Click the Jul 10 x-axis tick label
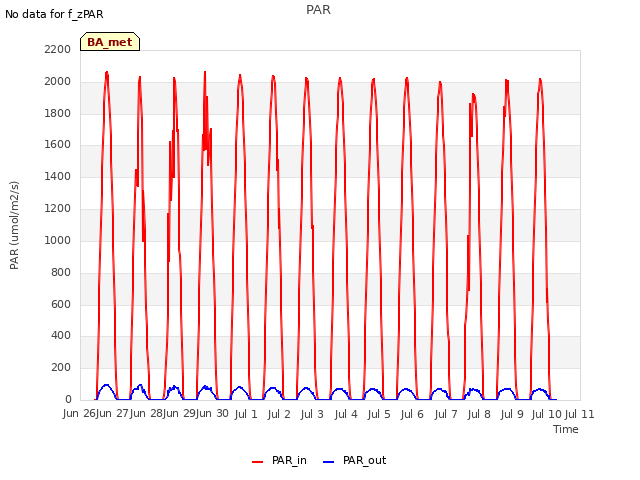Screen dimensions: 640x480 tap(547, 414)
